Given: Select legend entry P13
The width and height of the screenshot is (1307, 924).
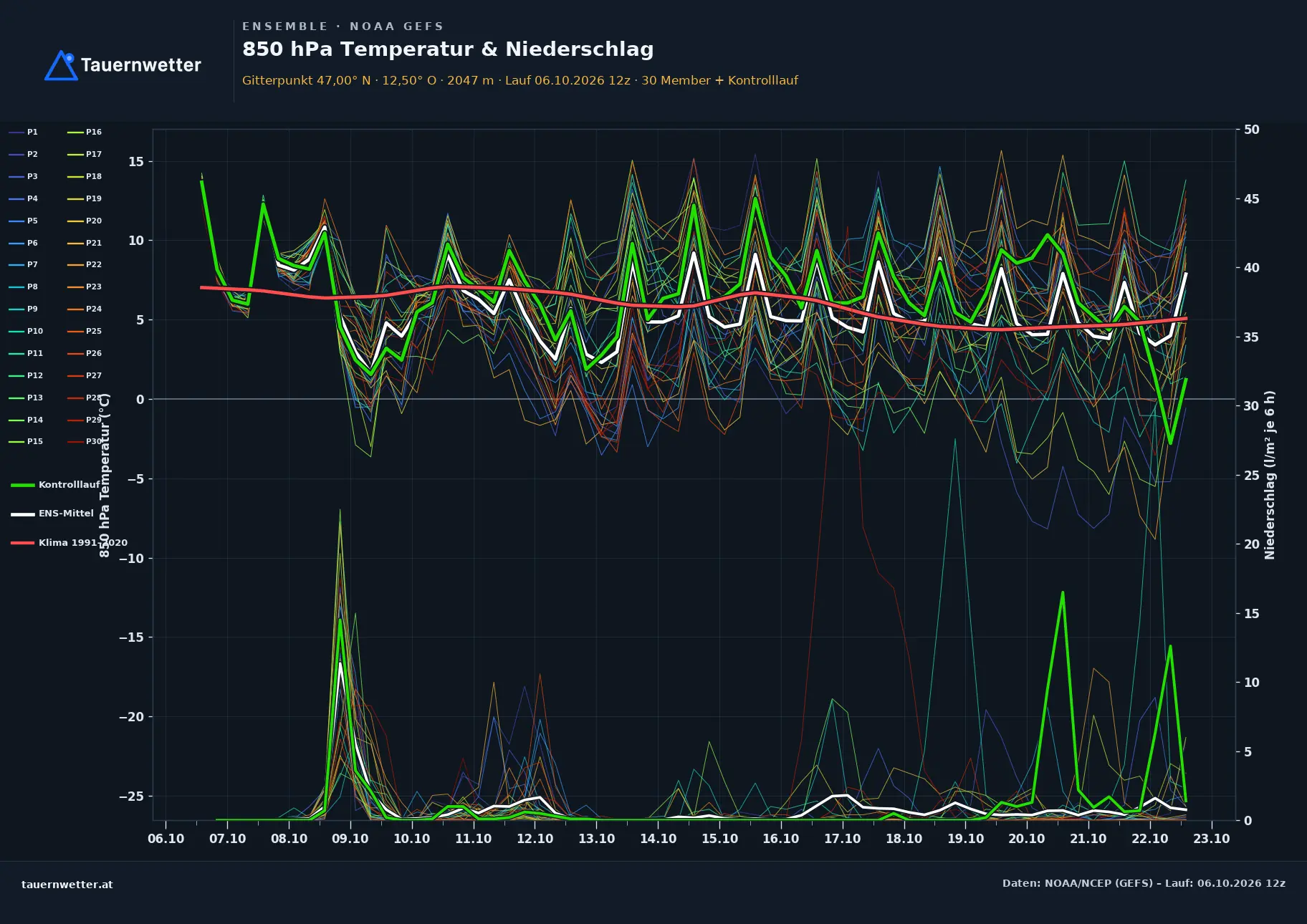Looking at the screenshot, I should 26,398.
